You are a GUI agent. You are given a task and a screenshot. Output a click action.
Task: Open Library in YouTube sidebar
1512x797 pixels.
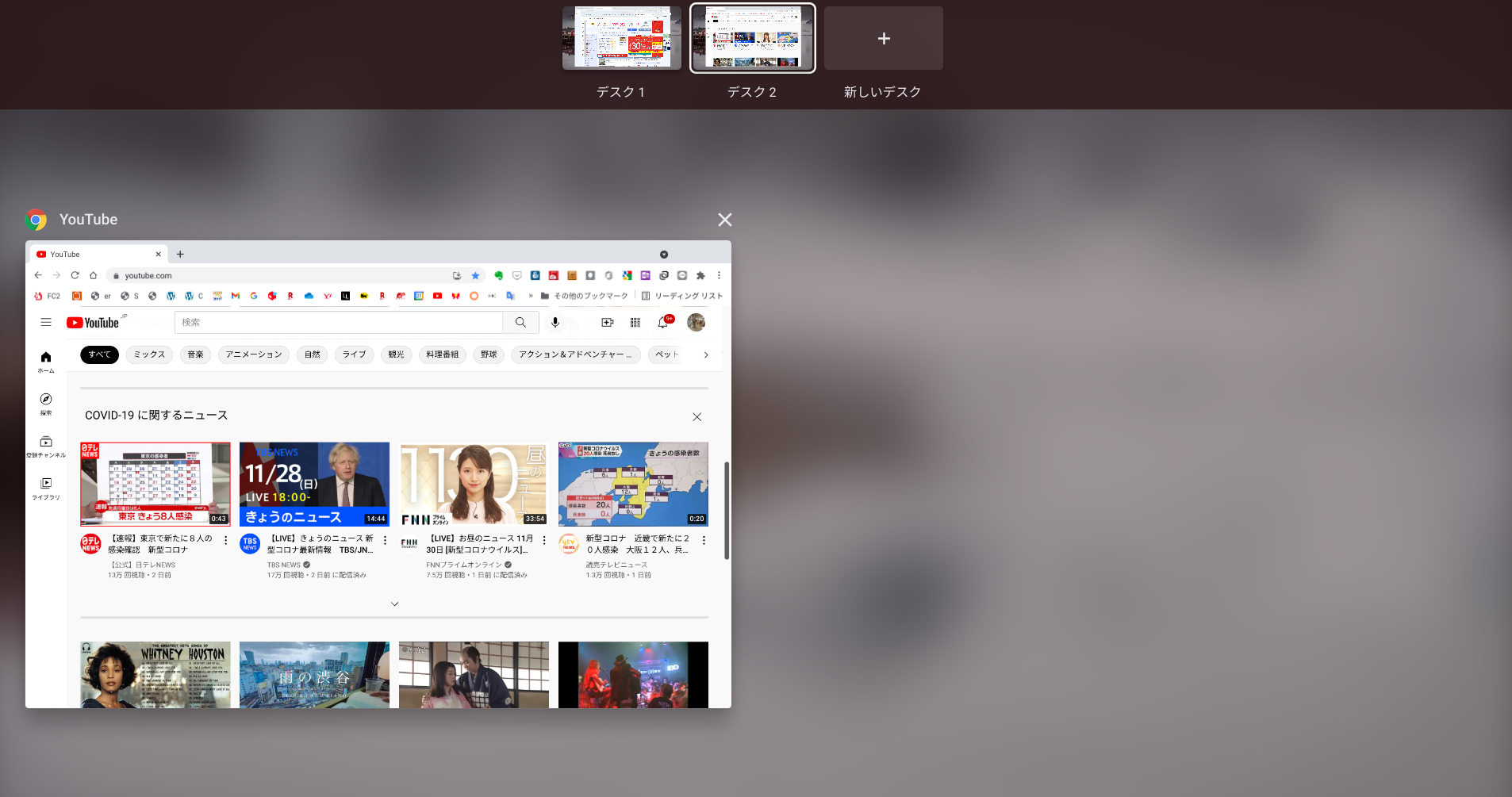[x=46, y=489]
